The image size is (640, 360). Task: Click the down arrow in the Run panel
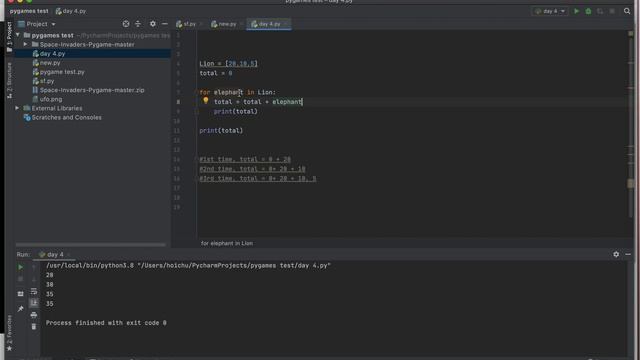pyautogui.click(x=34, y=279)
